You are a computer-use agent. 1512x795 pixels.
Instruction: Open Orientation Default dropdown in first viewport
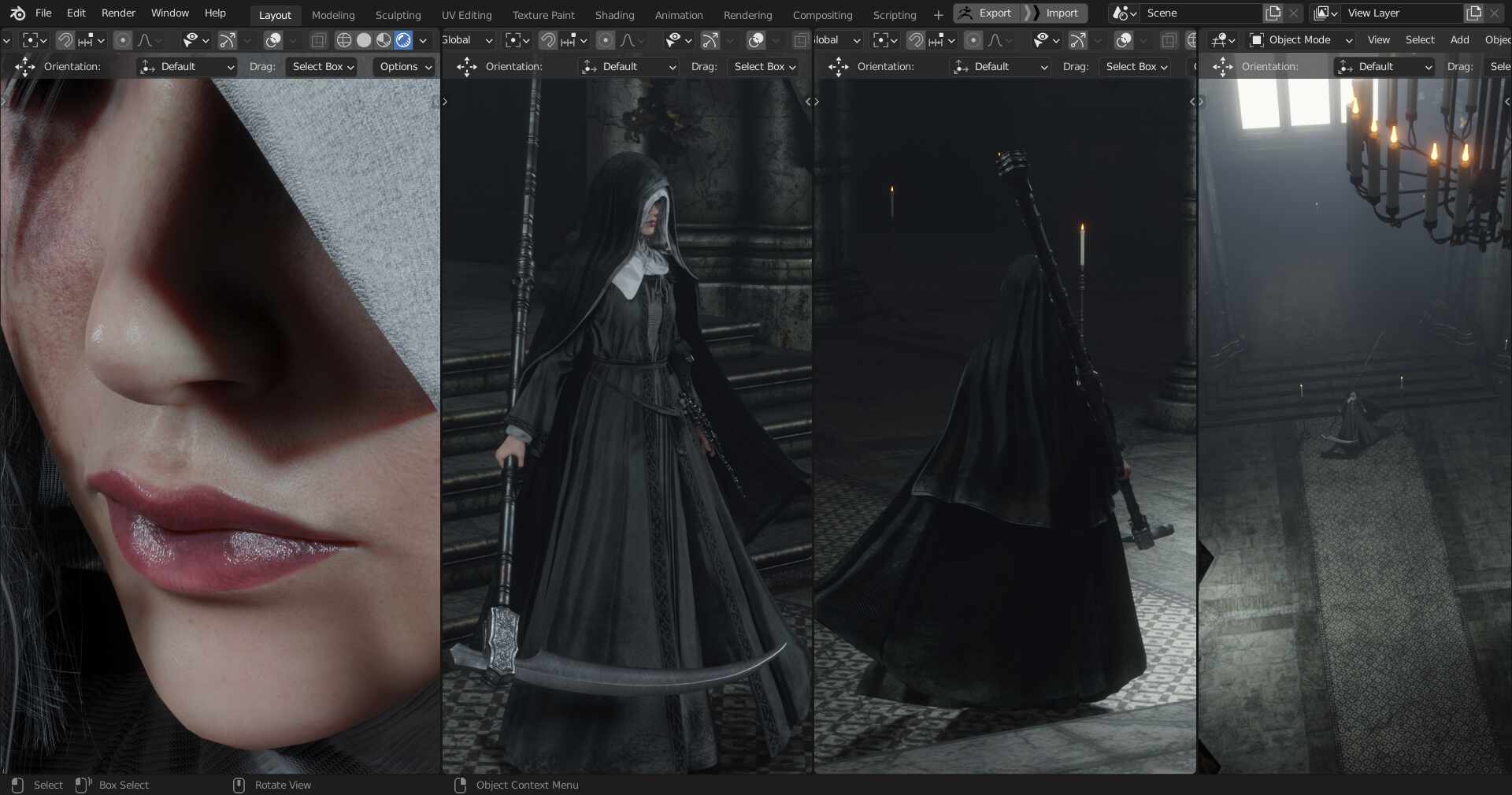click(x=187, y=67)
